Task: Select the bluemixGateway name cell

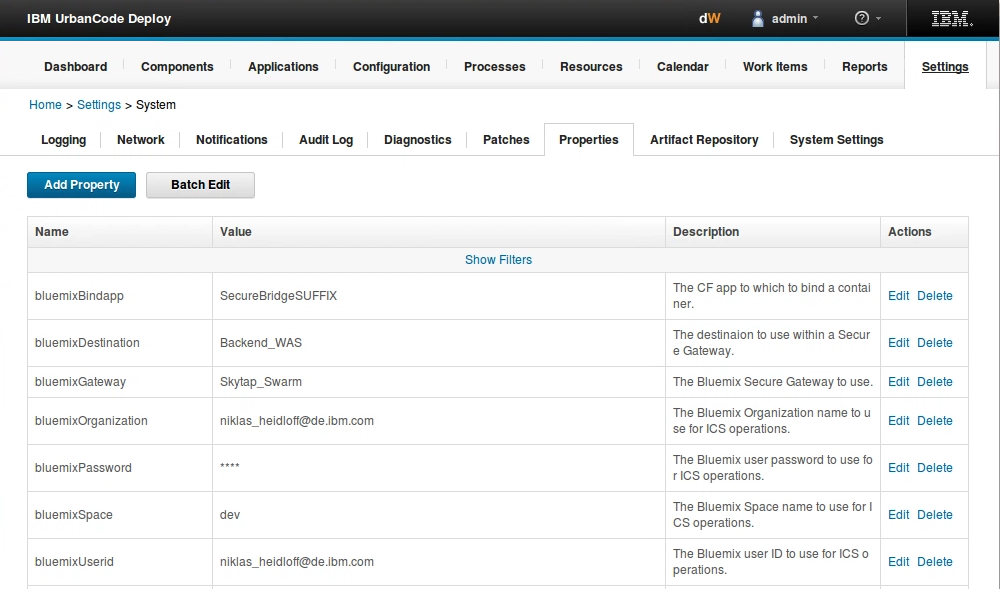Action: coord(120,382)
